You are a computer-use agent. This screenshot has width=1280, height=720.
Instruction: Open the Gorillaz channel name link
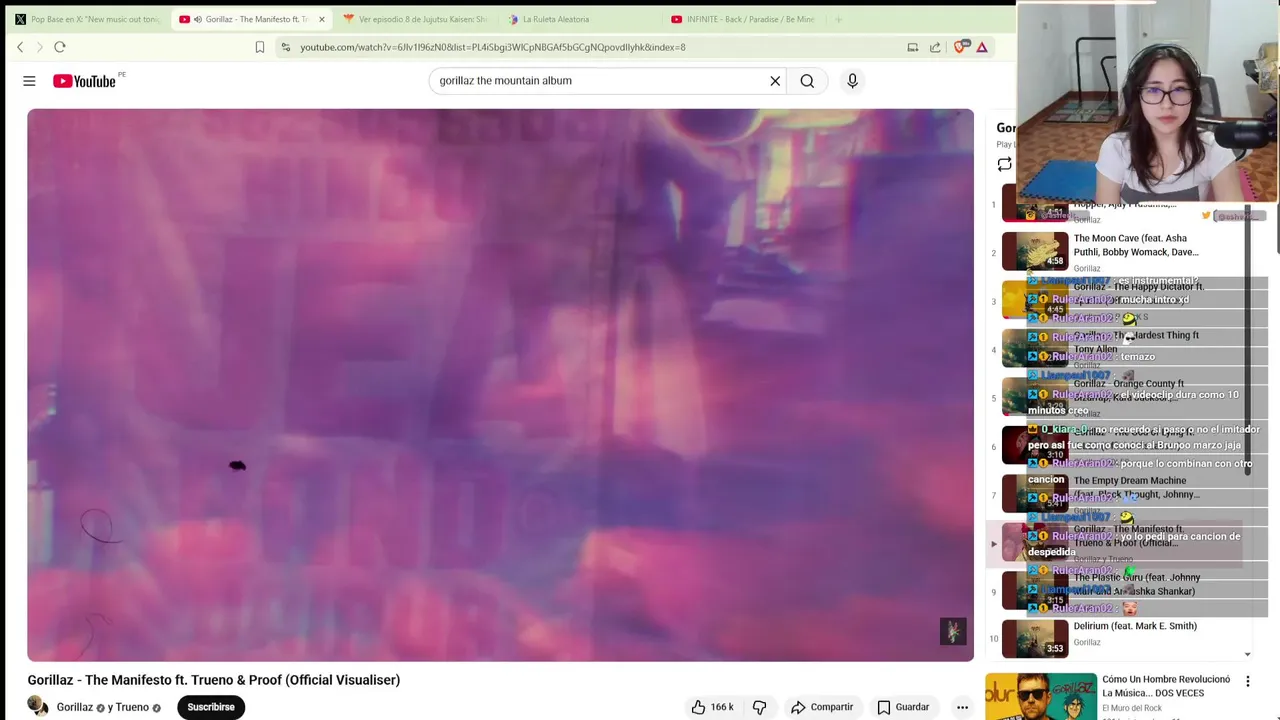click(75, 707)
